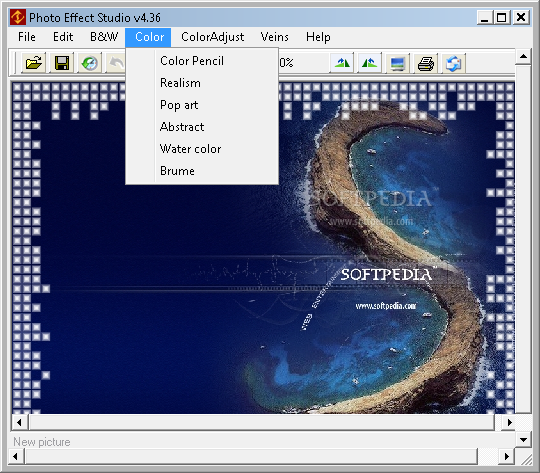Image resolution: width=540 pixels, height=473 pixels.
Task: Maximize the Photo Effect Studio window
Action: tap(502, 17)
